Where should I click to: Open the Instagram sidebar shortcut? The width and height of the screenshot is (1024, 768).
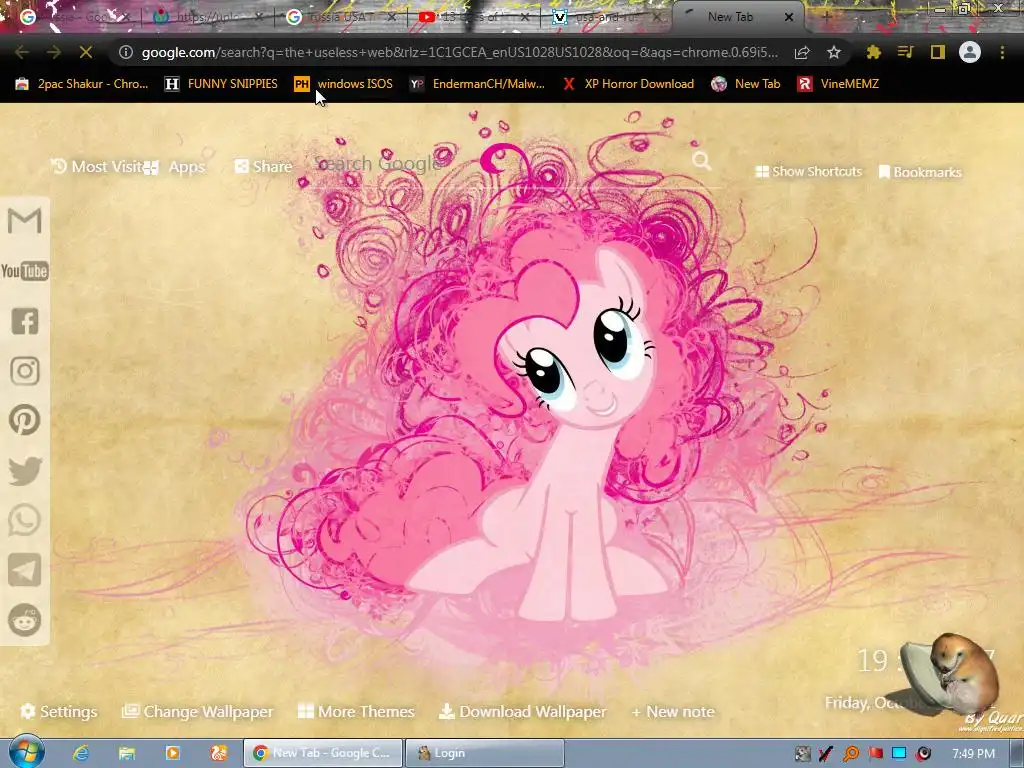25,371
